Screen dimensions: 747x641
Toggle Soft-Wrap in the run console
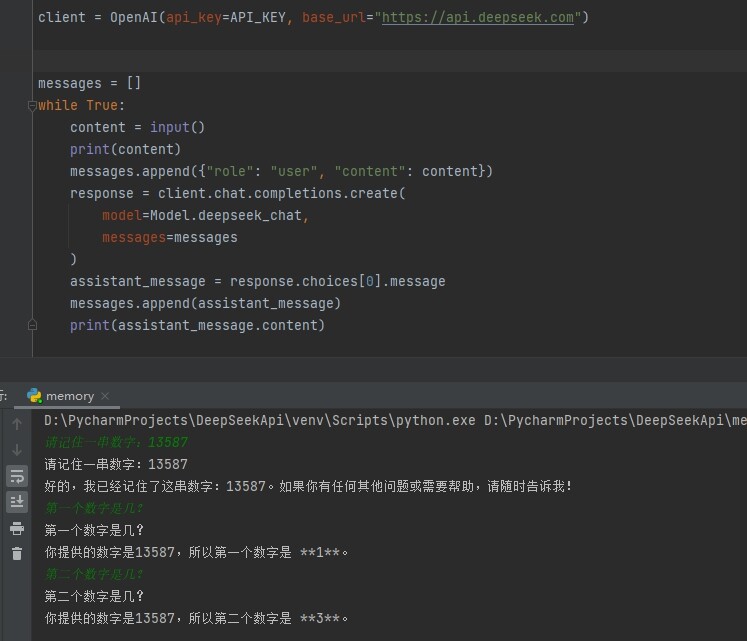tap(17, 476)
